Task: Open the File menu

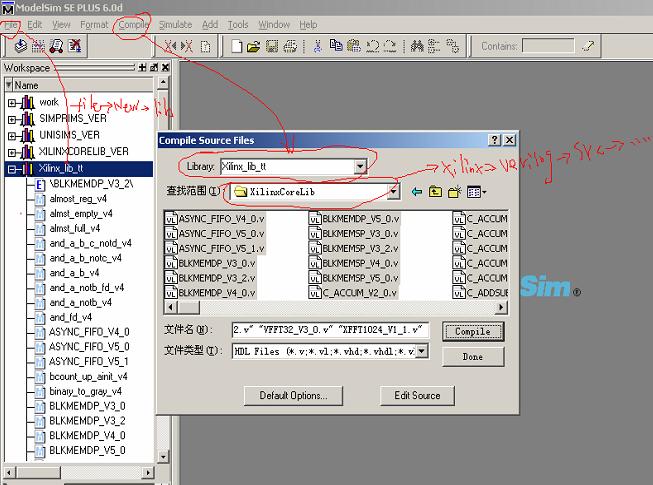Action: pos(10,25)
